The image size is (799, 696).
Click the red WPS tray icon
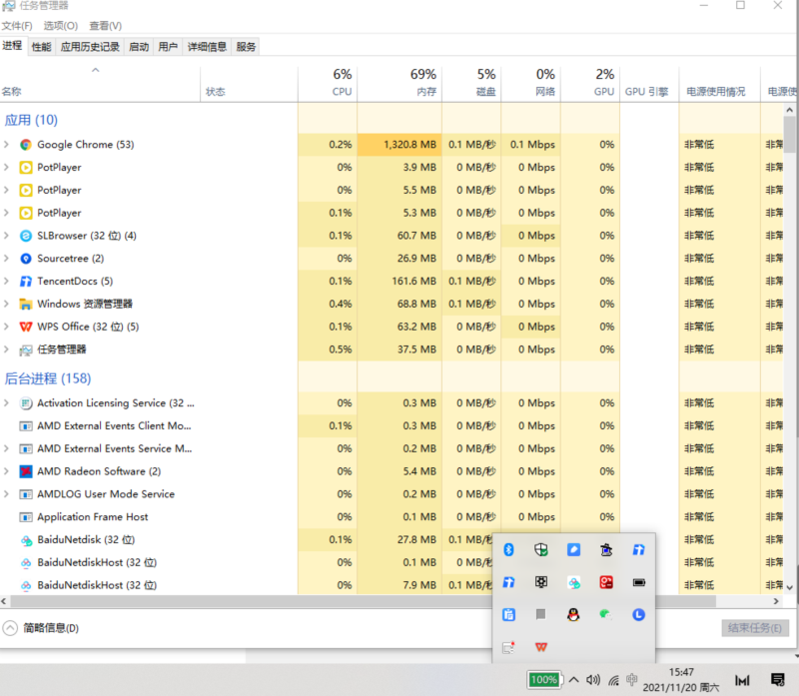(x=541, y=647)
